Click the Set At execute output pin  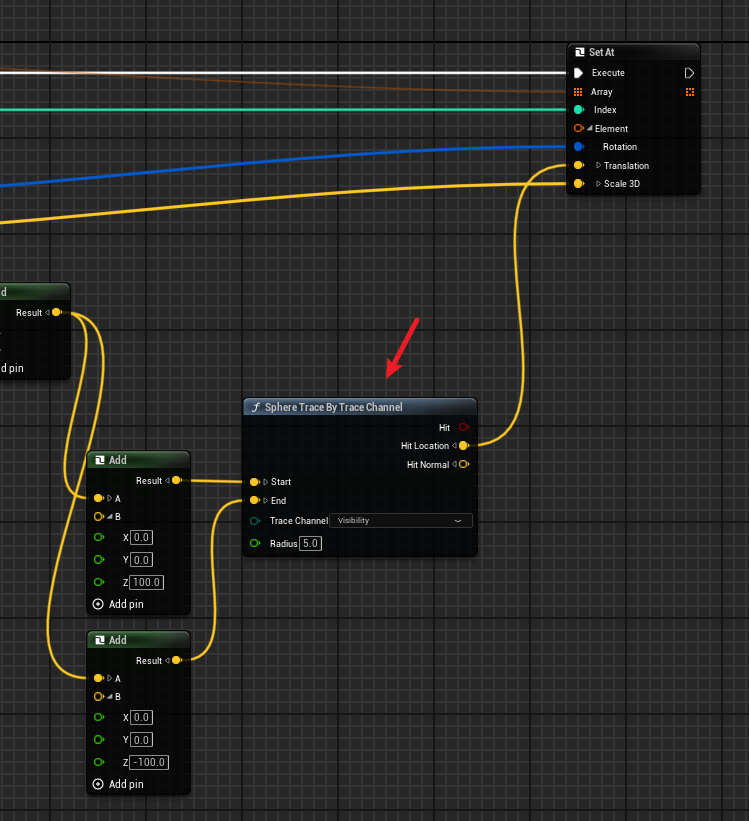click(689, 73)
